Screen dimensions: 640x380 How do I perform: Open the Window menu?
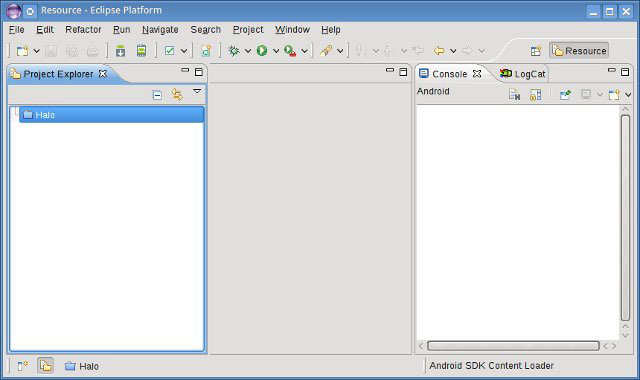tap(292, 30)
